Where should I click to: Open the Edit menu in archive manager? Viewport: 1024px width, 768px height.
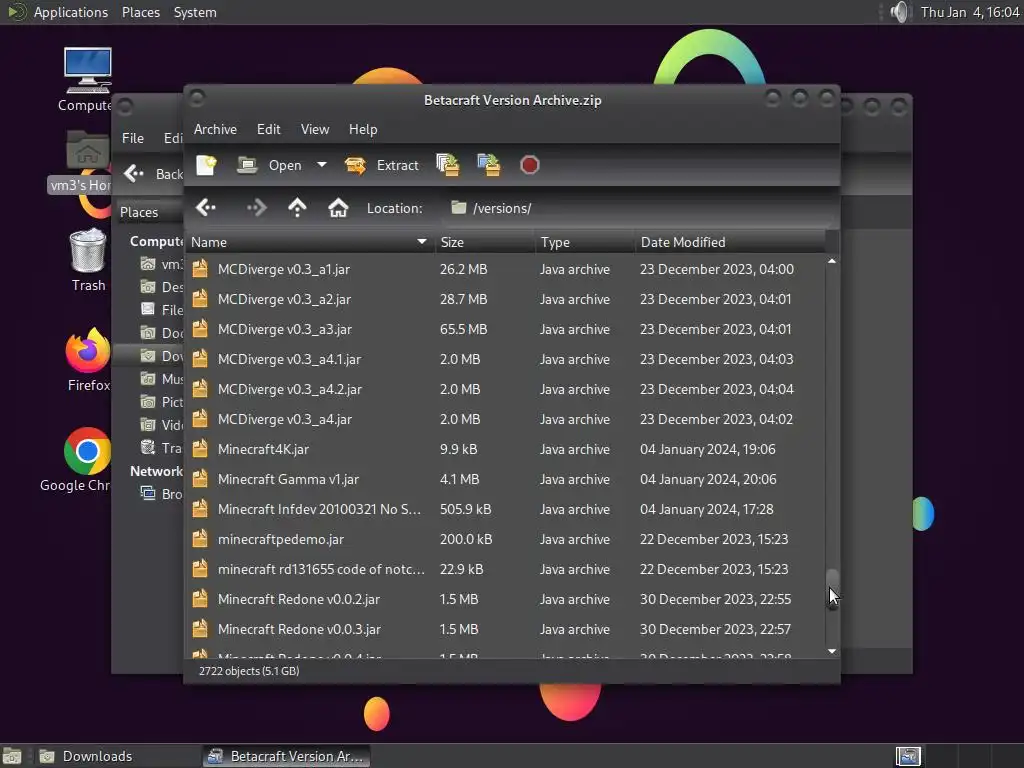point(268,129)
